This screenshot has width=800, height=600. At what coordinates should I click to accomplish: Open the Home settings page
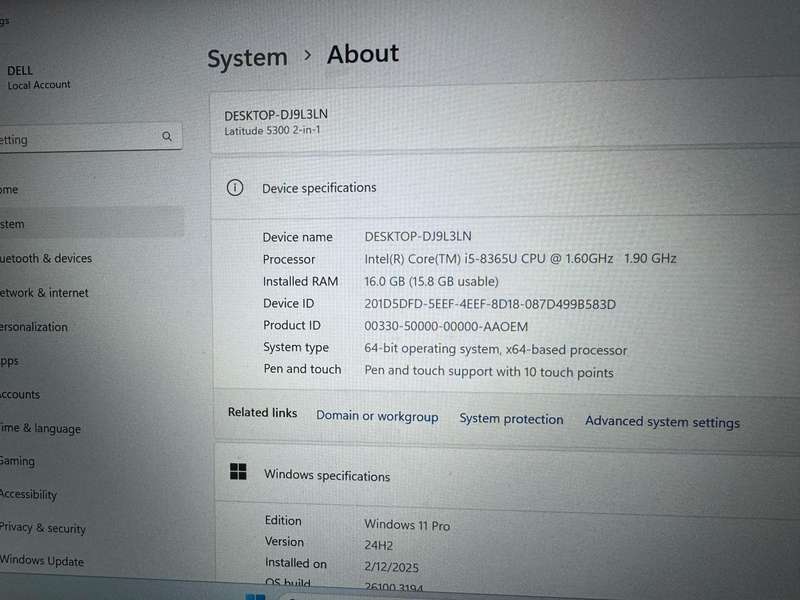(9, 189)
